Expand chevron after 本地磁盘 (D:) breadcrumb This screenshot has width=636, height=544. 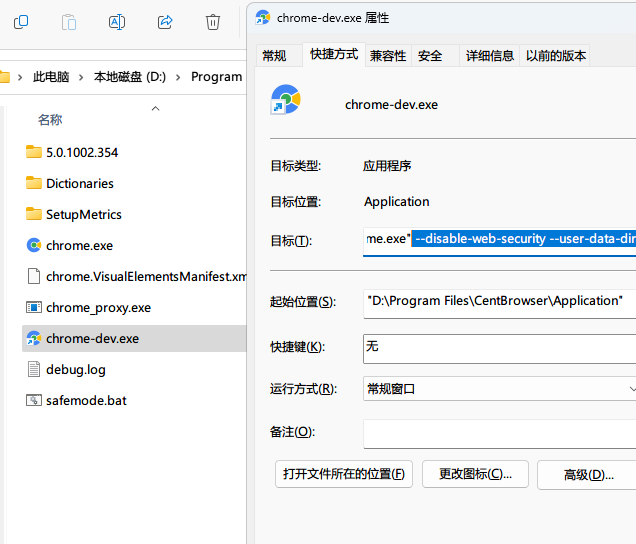click(x=178, y=77)
